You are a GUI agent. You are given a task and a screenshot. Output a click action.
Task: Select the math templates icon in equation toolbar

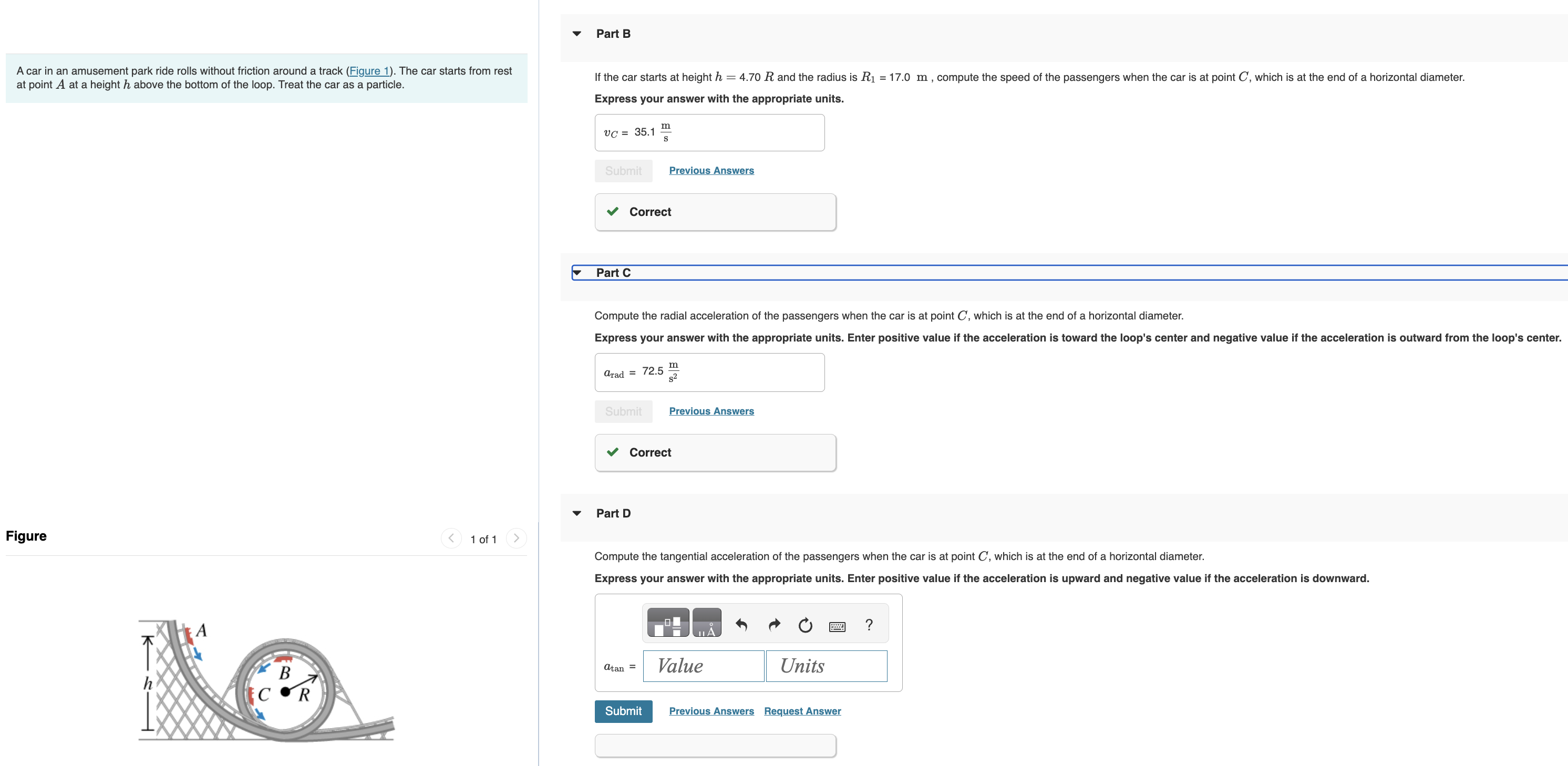point(667,623)
